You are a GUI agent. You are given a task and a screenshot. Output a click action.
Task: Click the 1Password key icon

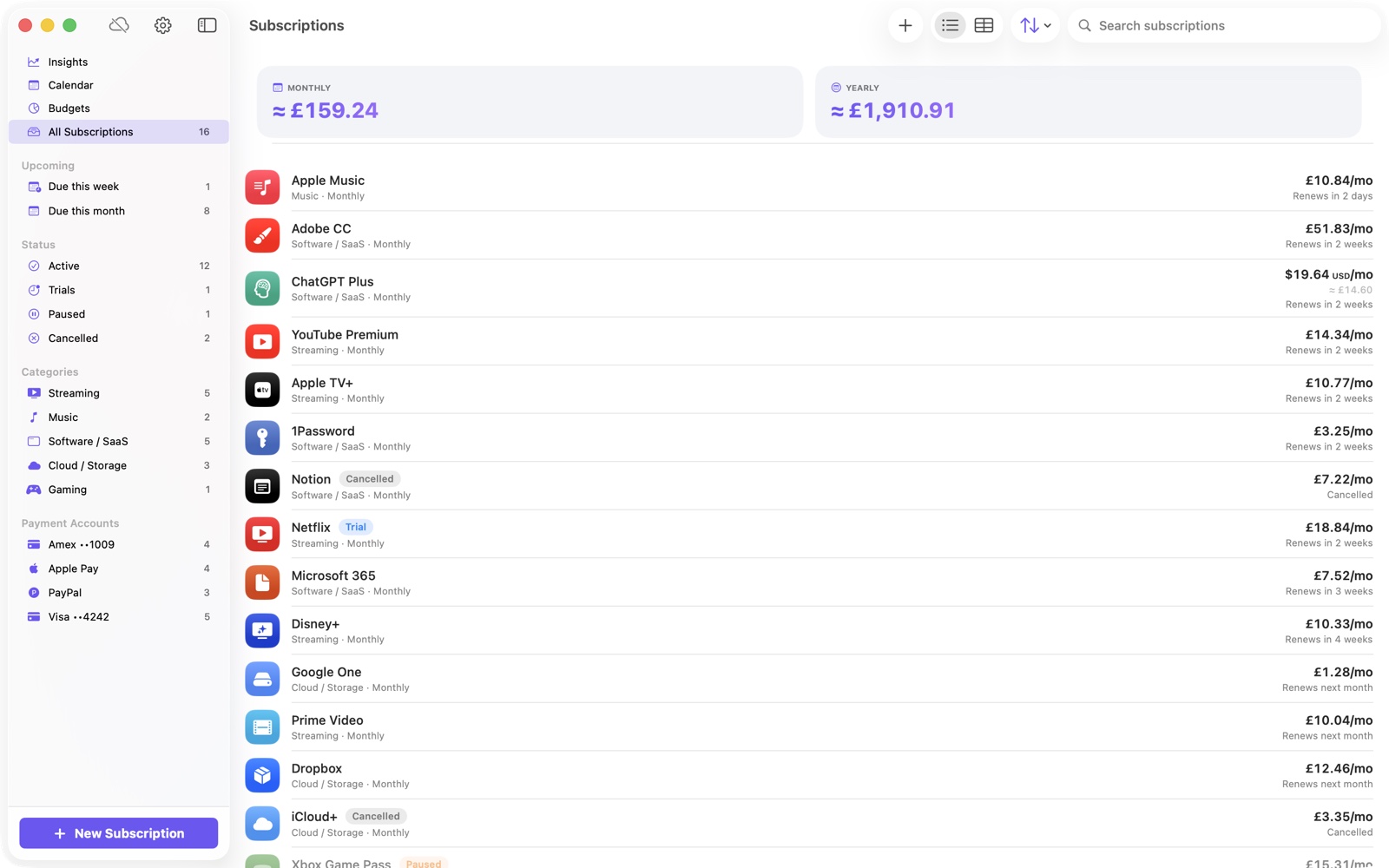(262, 437)
